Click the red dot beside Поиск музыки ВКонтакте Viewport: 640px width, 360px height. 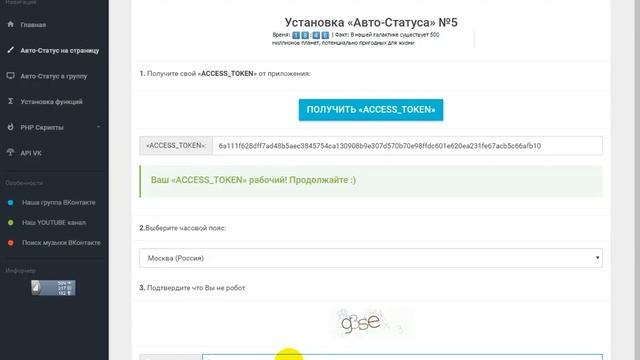(x=11, y=242)
